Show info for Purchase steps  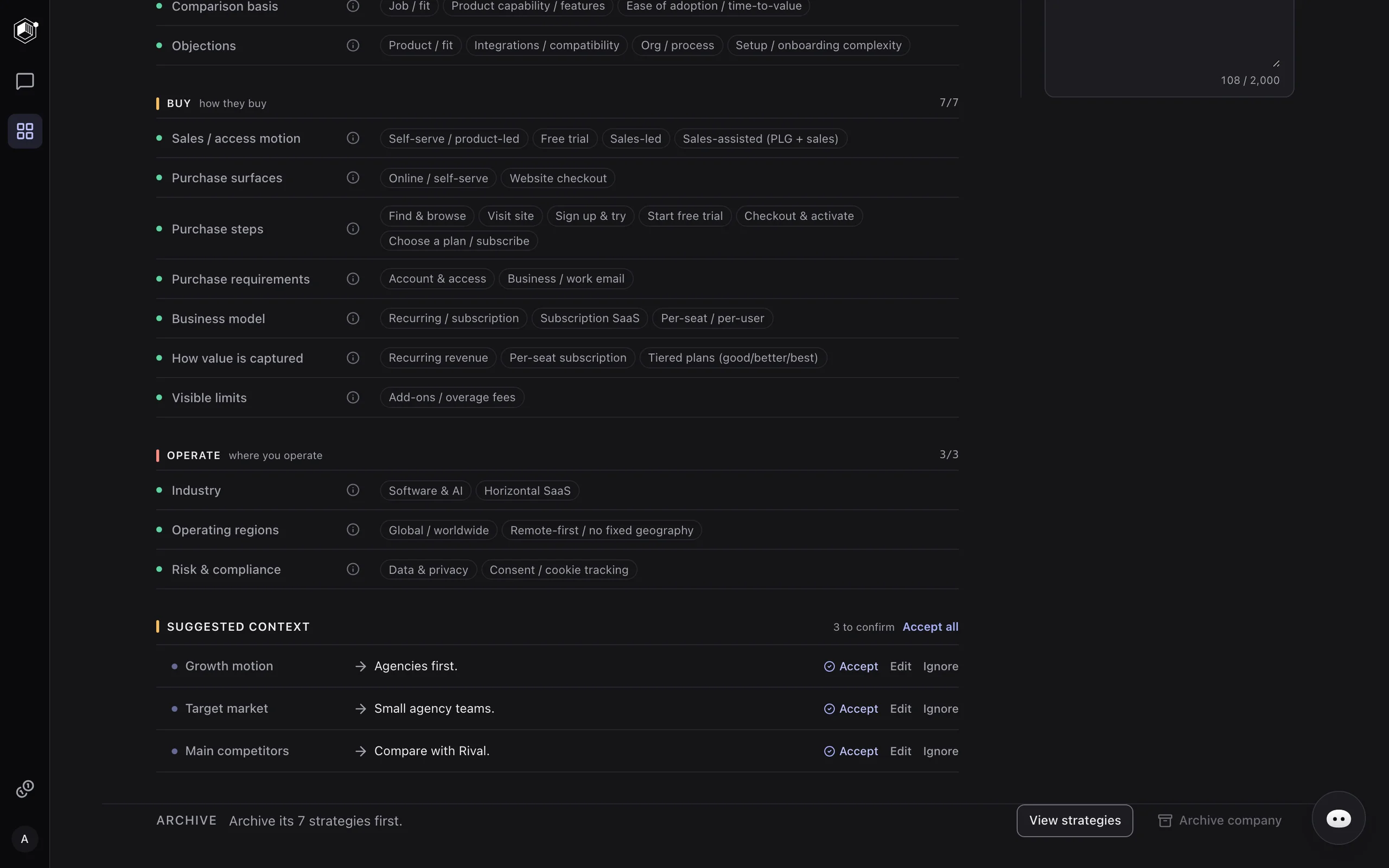(353, 229)
